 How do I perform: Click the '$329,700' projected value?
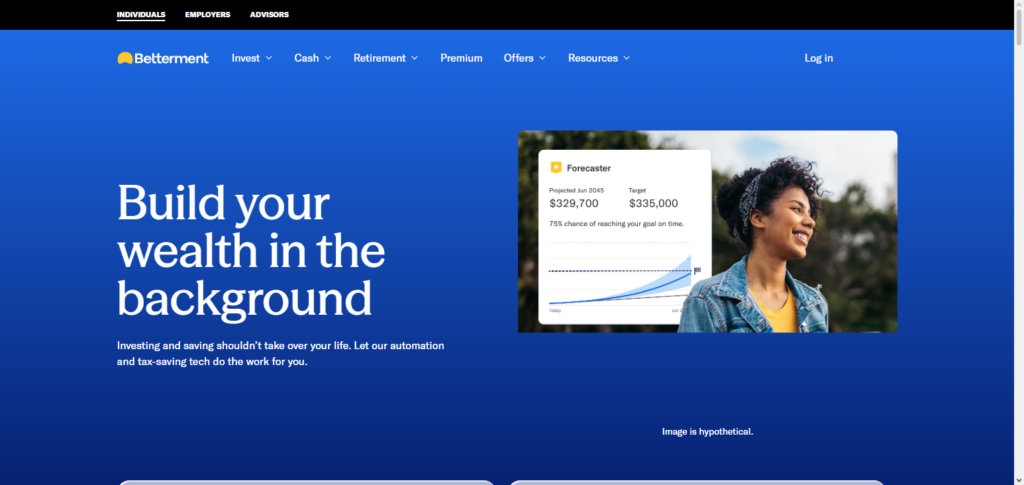point(573,204)
